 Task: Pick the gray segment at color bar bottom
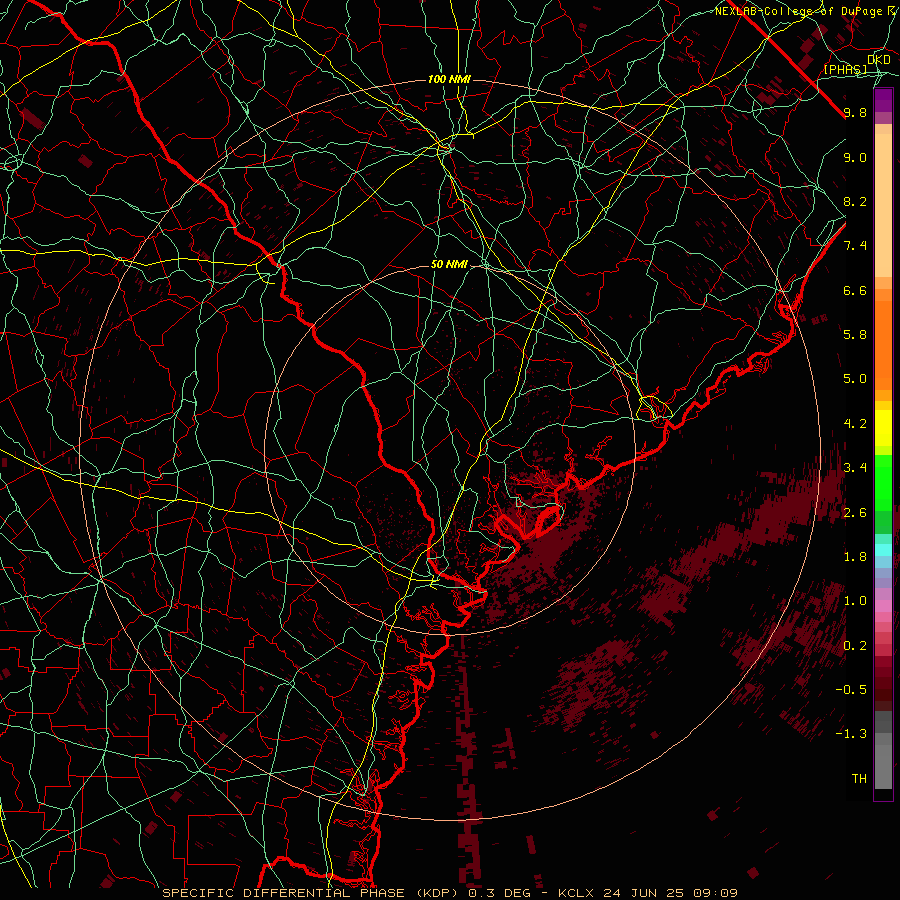point(883,766)
